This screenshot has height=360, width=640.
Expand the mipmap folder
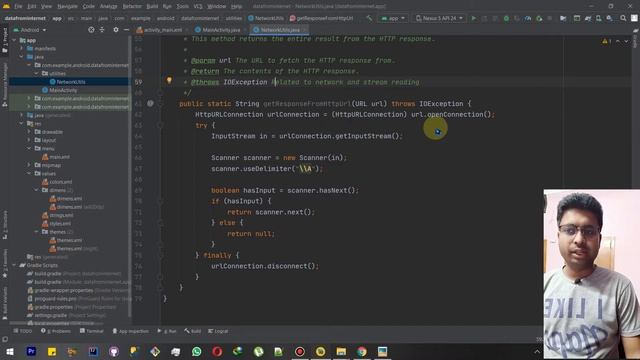point(29,165)
